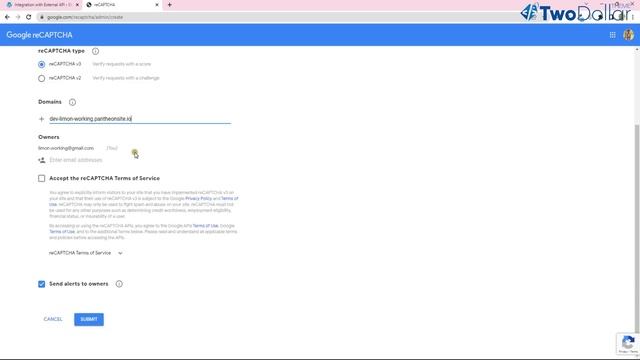Show info about Send alerts to owners
This screenshot has width=640, height=360.
point(119,284)
